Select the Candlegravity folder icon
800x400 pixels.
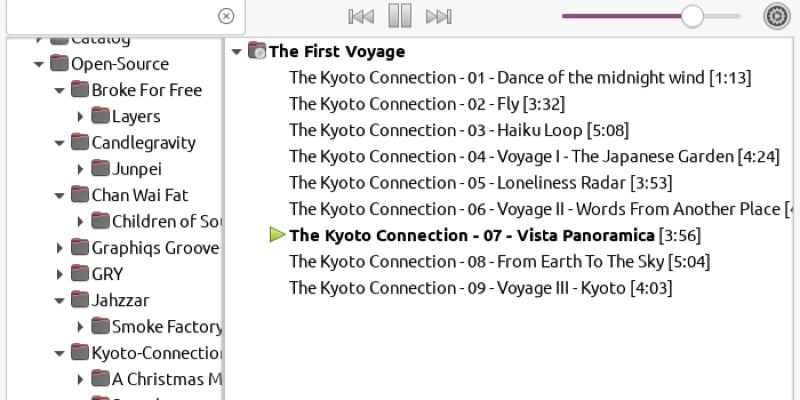pos(80,142)
